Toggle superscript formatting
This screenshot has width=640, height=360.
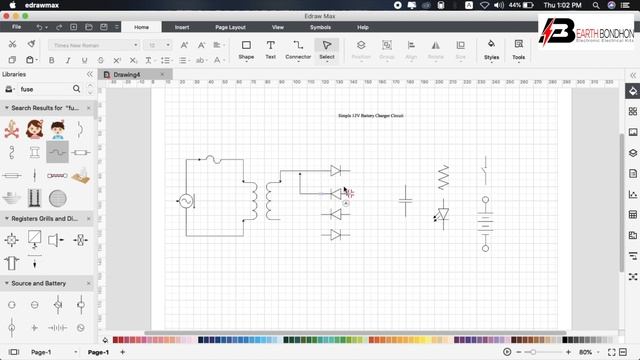[x=117, y=60]
